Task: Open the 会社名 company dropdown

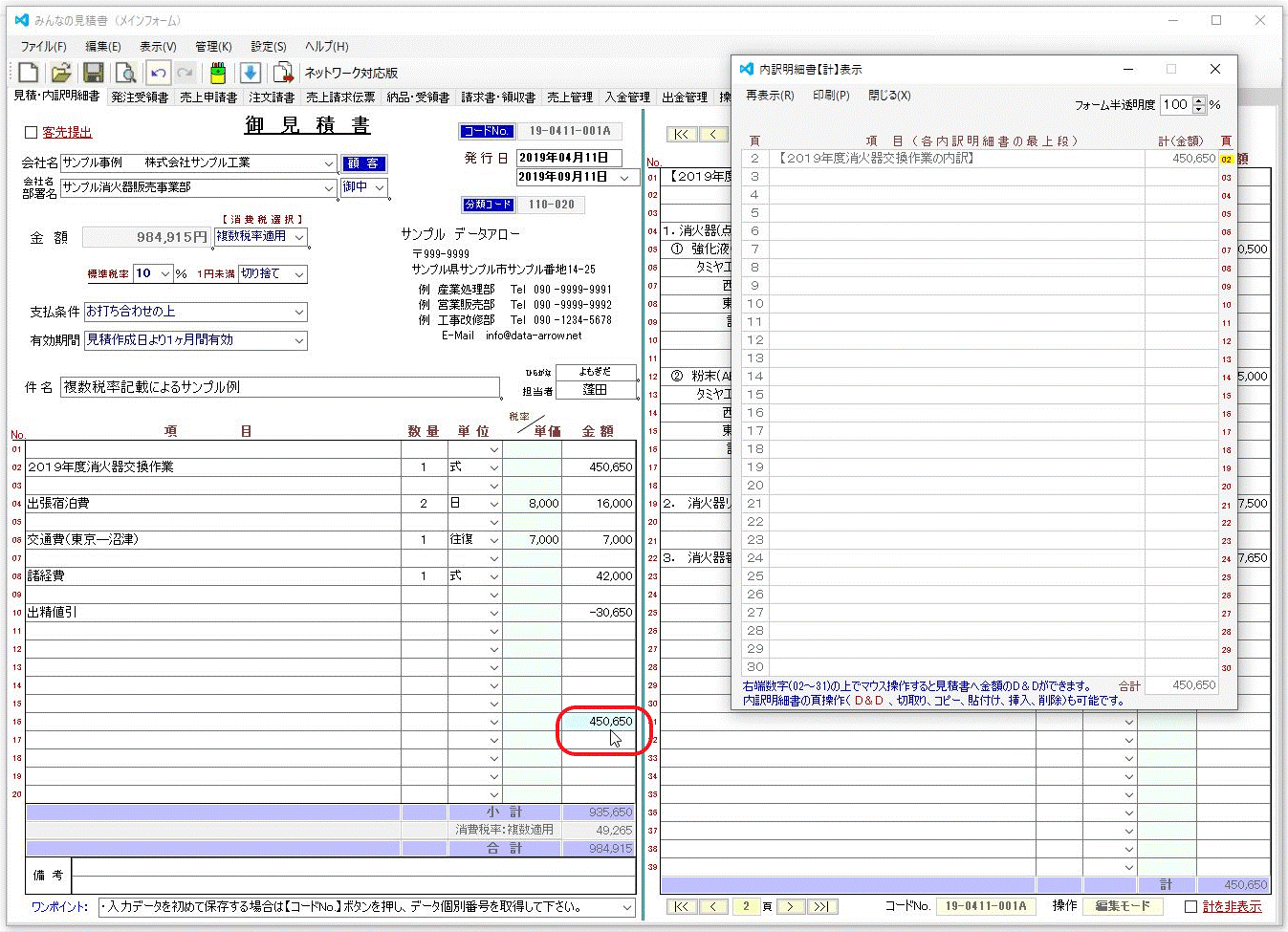Action: (x=329, y=163)
